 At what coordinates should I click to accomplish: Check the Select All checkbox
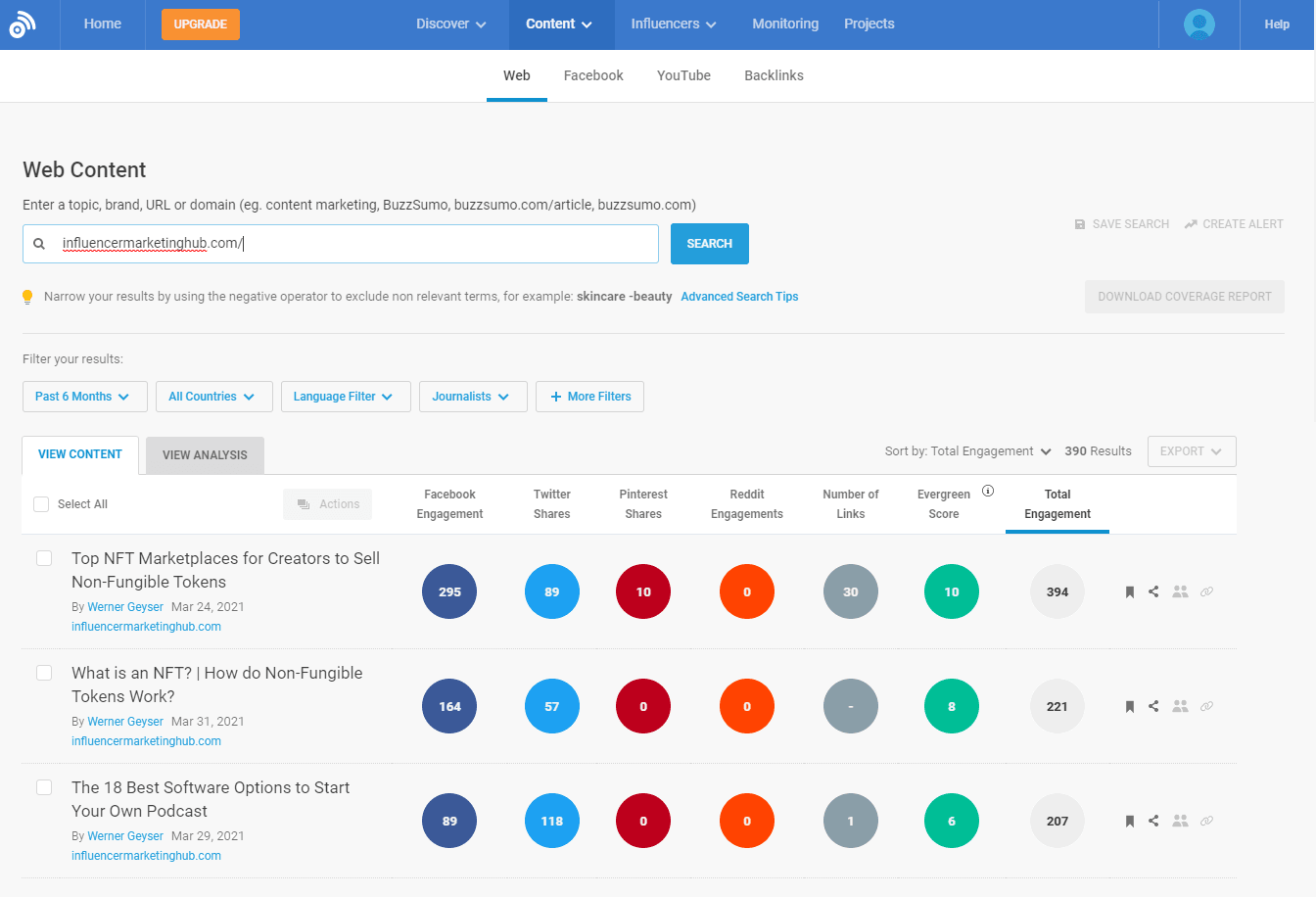40,503
